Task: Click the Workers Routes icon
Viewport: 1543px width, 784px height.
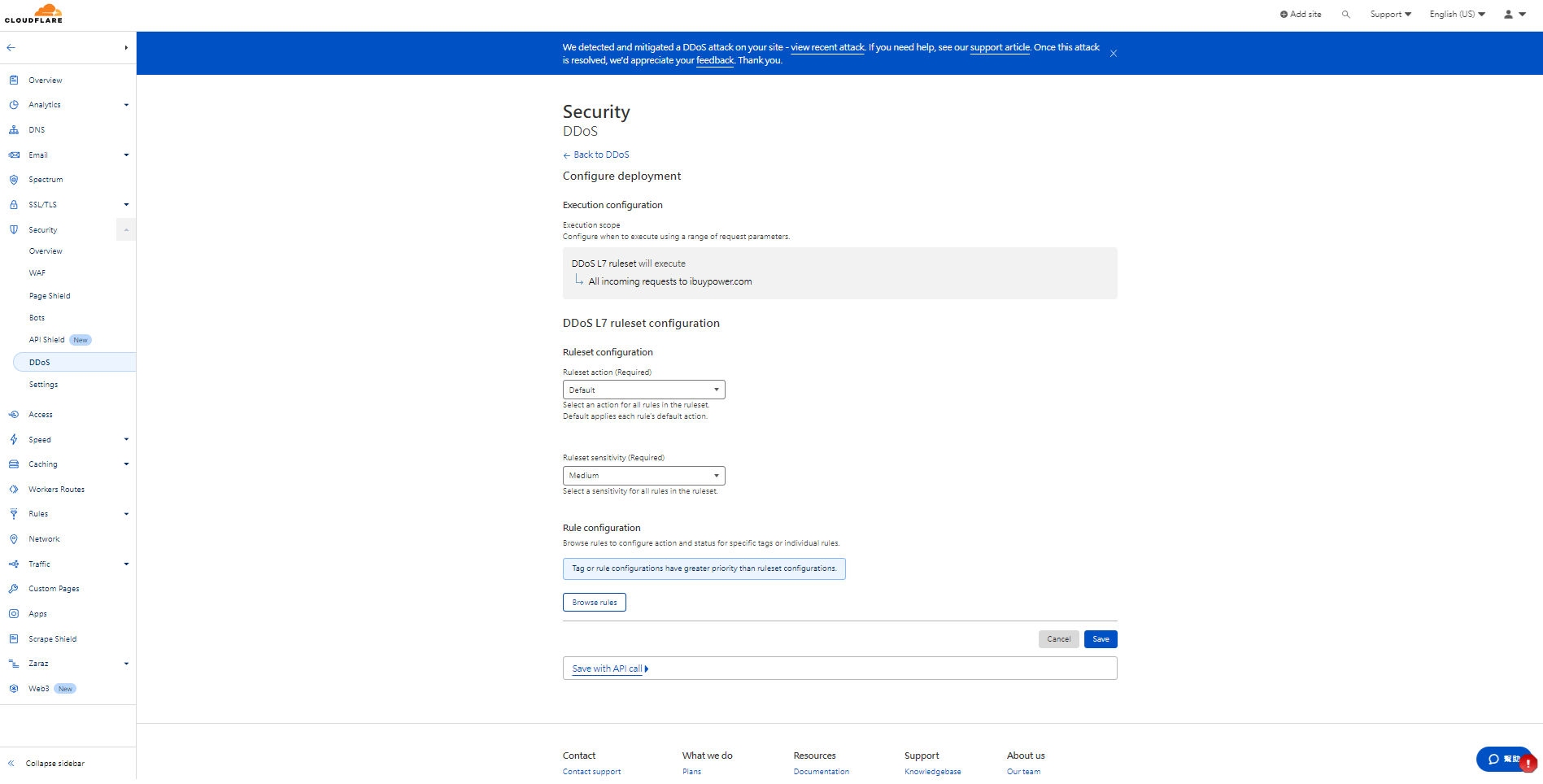Action: tap(14, 490)
